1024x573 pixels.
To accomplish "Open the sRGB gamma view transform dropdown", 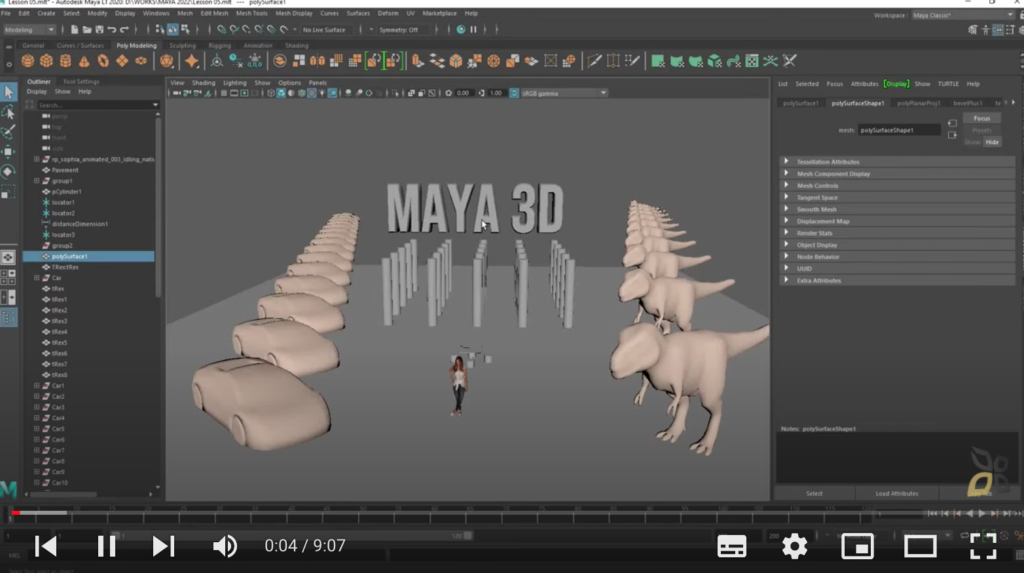I will point(564,93).
